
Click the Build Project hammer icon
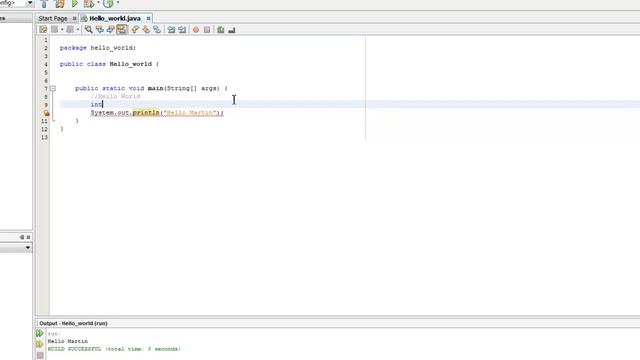(44, 4)
